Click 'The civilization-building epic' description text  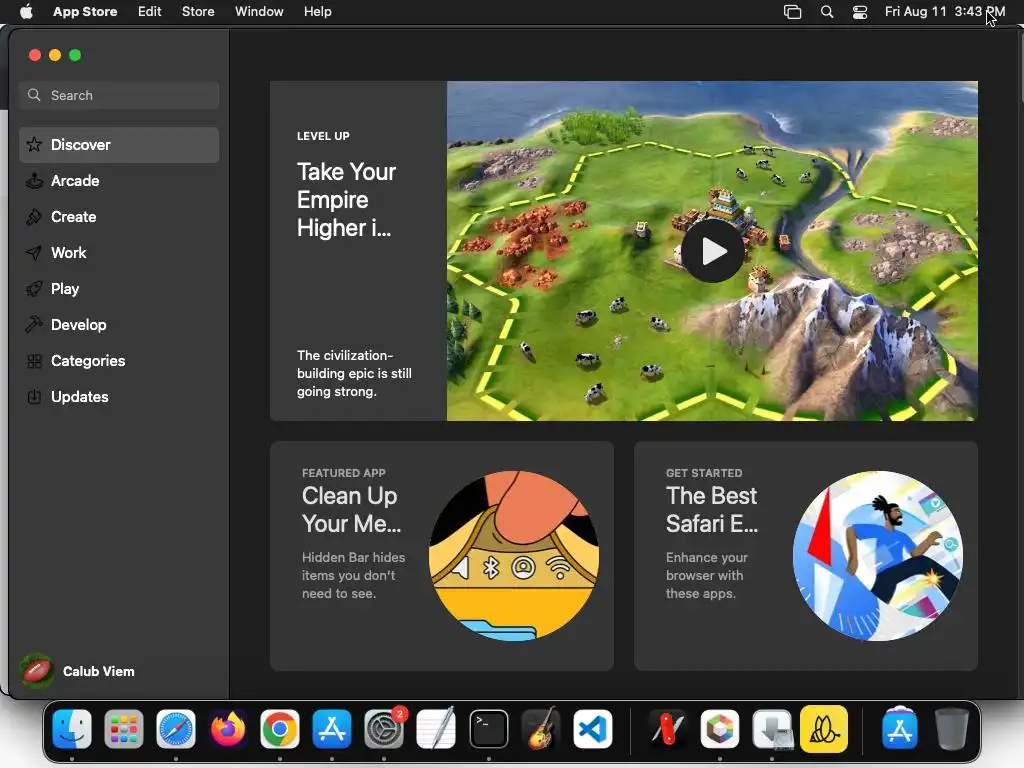tap(354, 374)
